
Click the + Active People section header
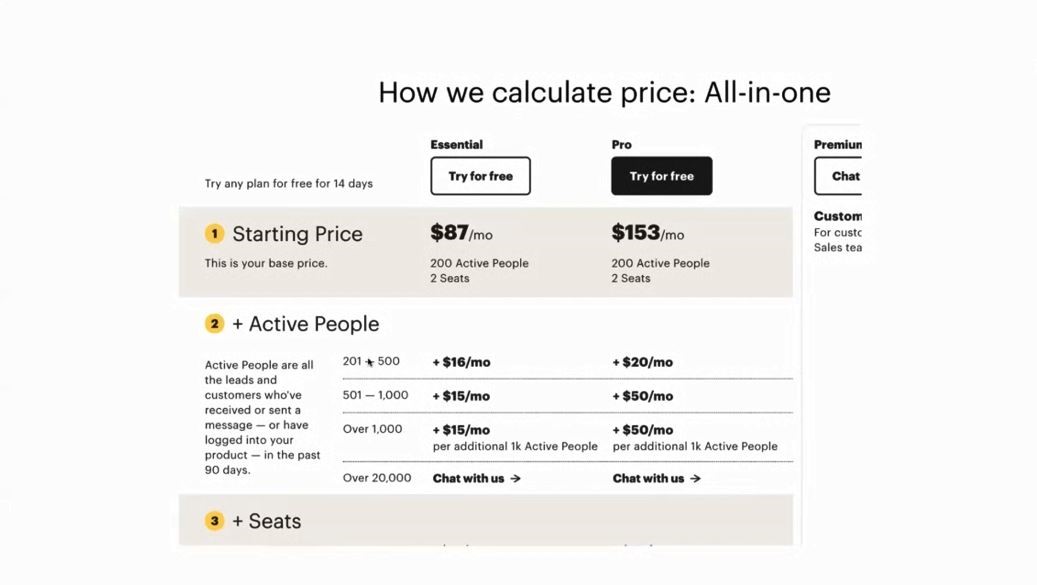pos(306,324)
